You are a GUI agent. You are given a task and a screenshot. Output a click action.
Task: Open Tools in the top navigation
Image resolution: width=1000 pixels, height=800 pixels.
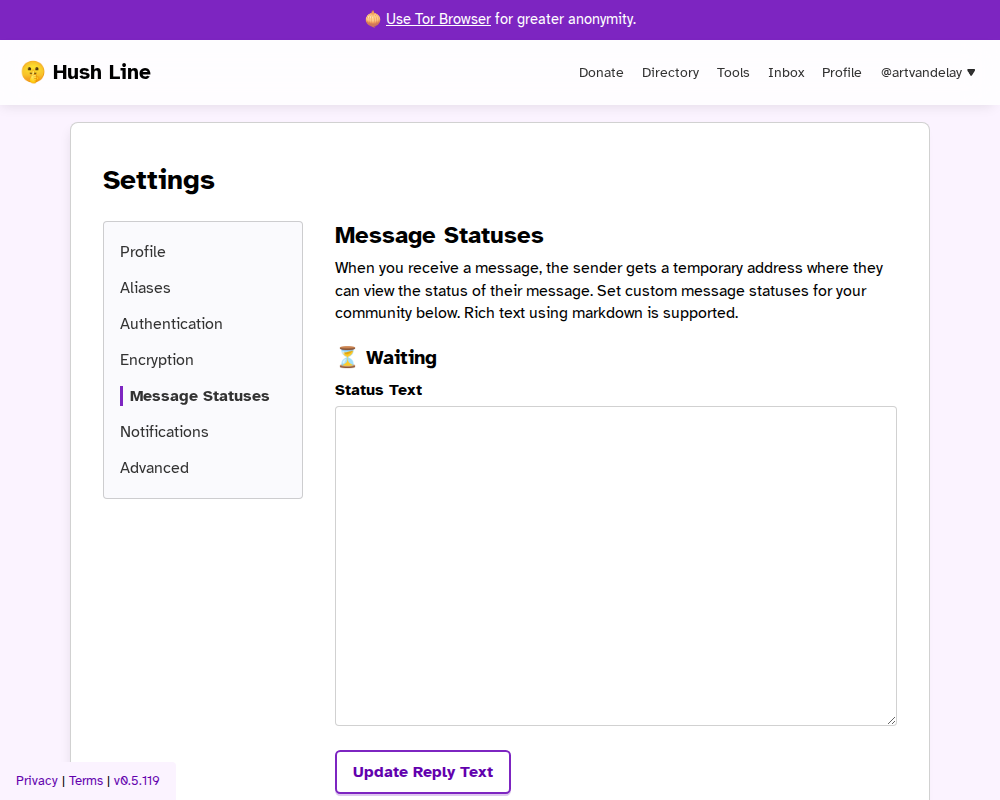click(x=733, y=73)
